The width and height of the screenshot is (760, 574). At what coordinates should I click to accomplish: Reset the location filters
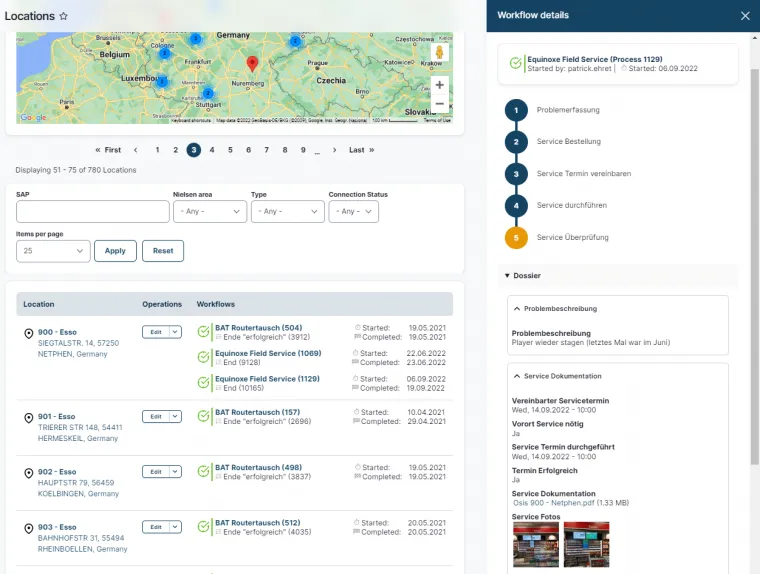pos(163,251)
